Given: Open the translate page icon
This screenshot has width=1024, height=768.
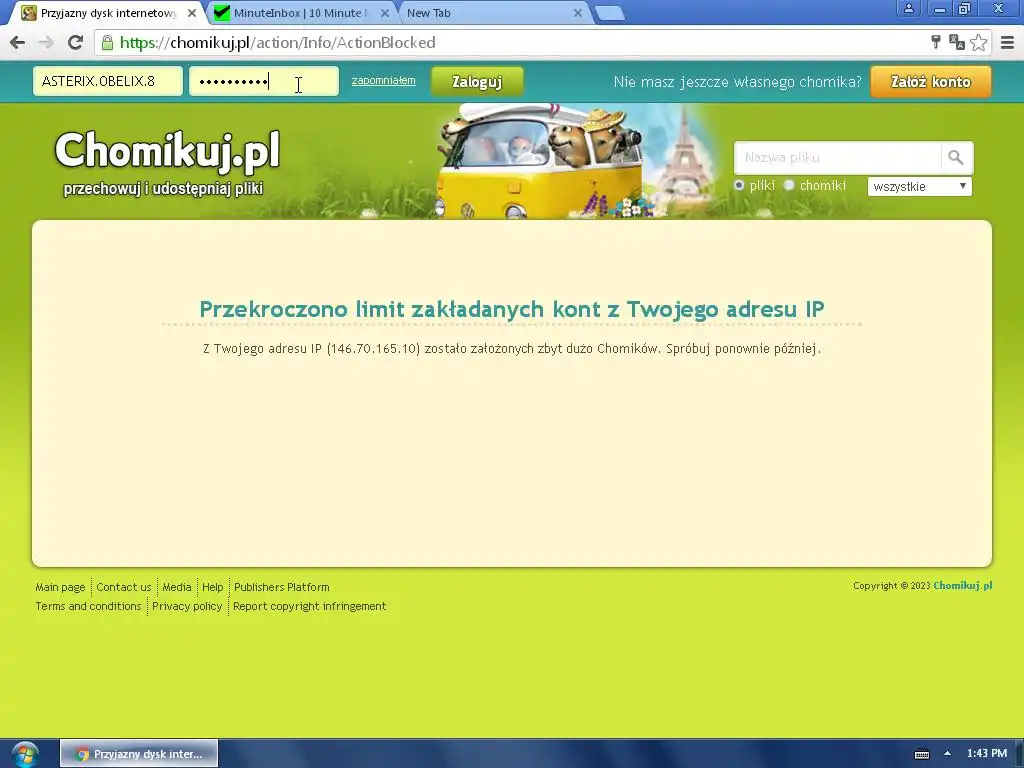Looking at the screenshot, I should click(x=957, y=42).
